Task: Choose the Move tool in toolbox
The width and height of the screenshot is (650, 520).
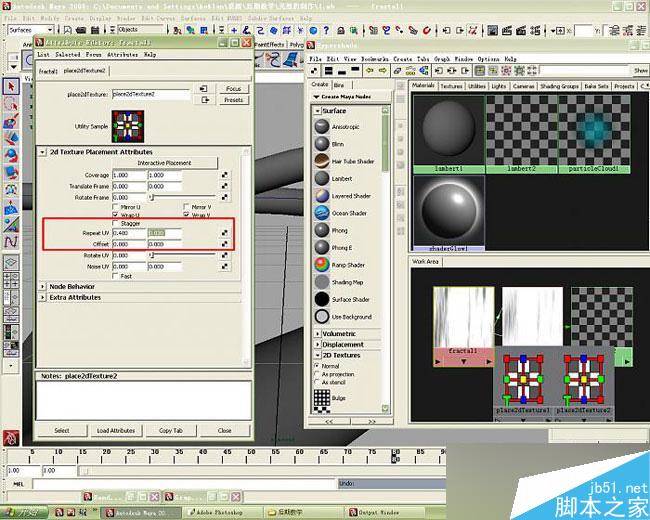Action: [x=11, y=139]
